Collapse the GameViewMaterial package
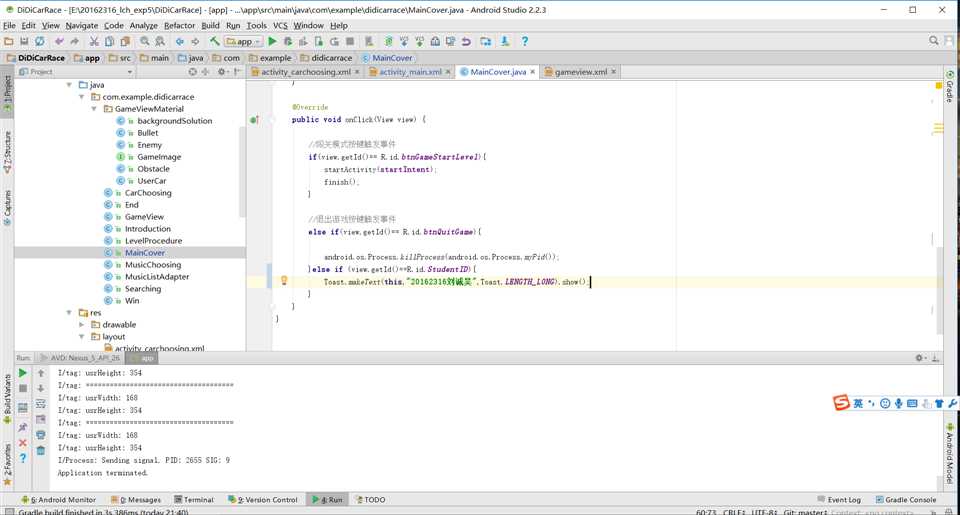The height and width of the screenshot is (515, 960). coord(94,109)
